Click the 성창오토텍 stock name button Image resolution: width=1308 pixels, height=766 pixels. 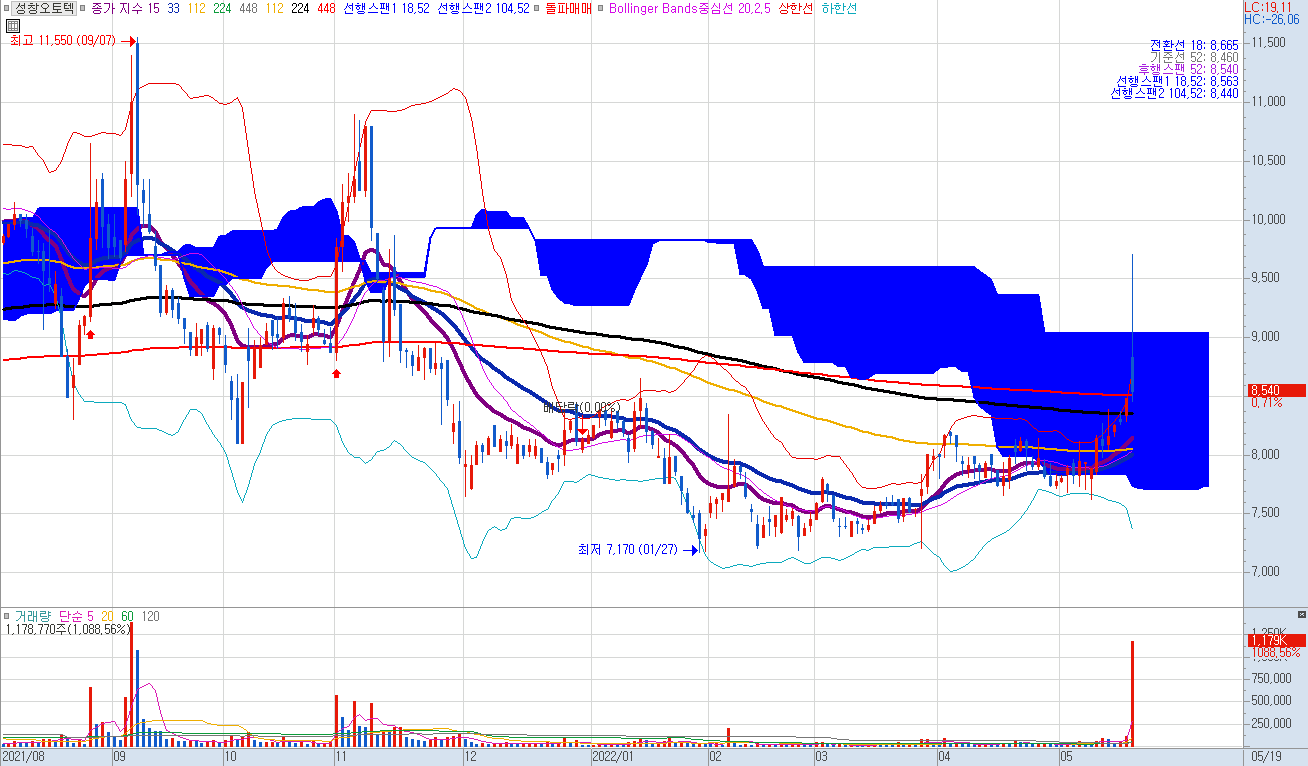pos(43,8)
